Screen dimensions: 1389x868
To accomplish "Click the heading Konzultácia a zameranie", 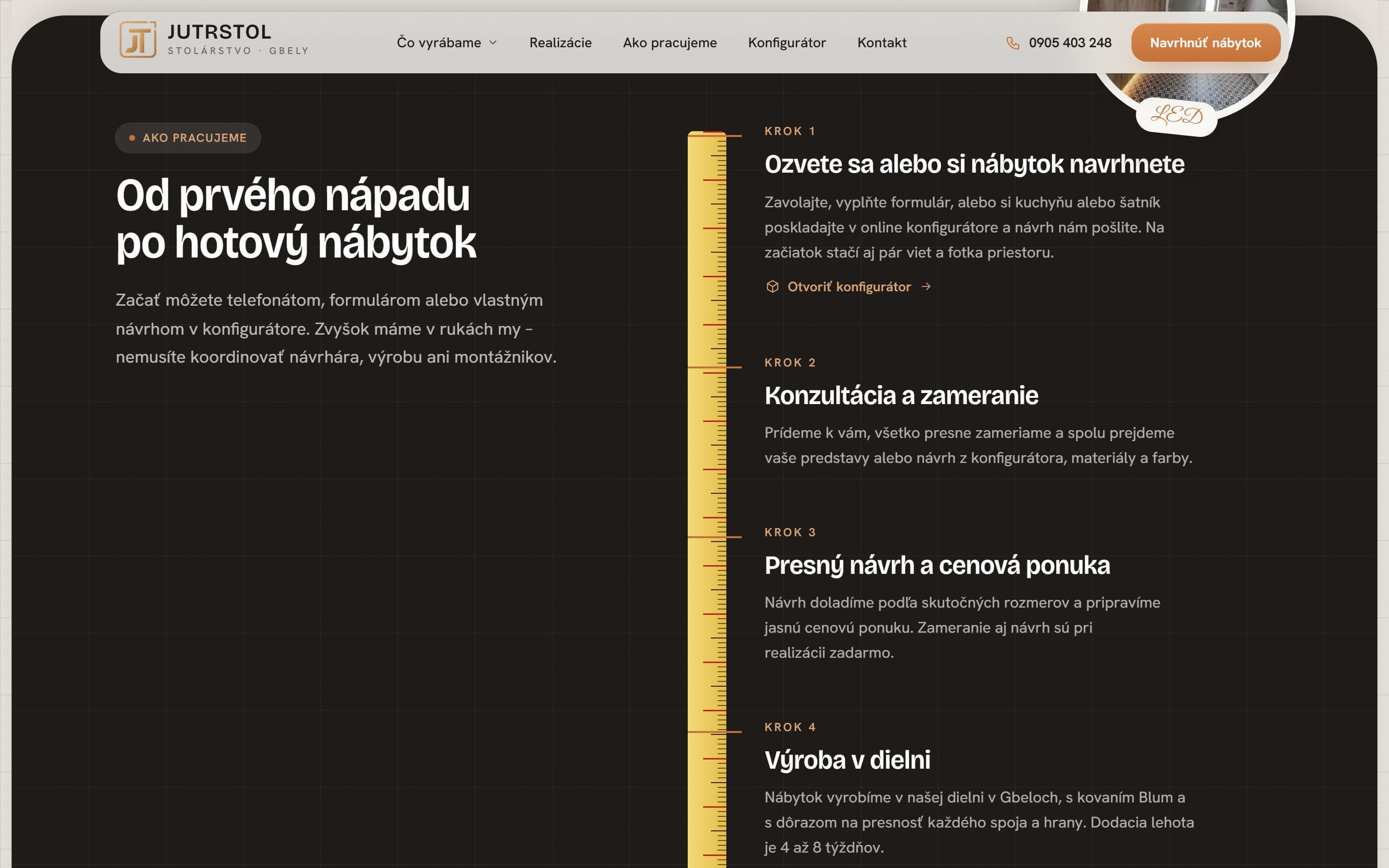I will 901,395.
